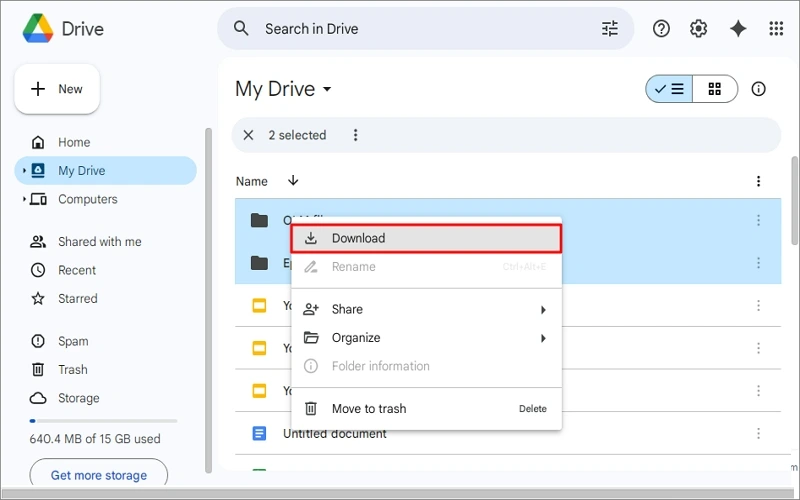Click the first selected folder icon
Image resolution: width=800 pixels, height=500 pixels.
pyautogui.click(x=259, y=220)
